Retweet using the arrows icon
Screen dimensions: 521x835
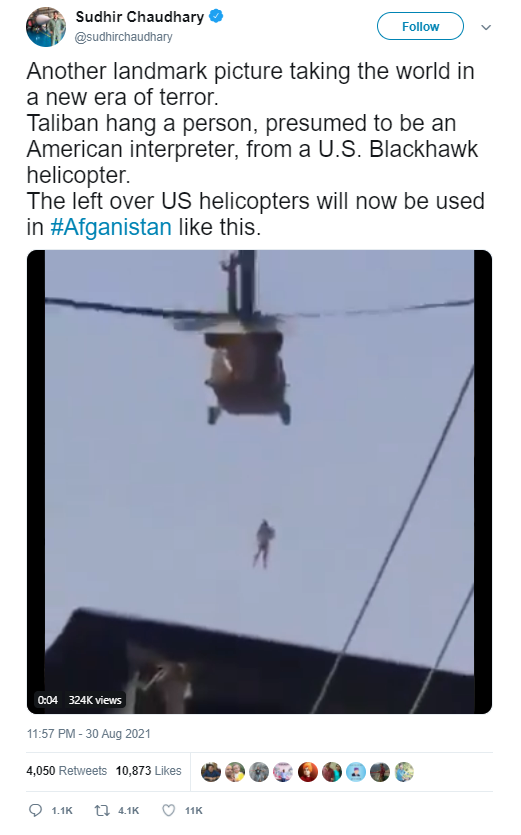point(102,811)
